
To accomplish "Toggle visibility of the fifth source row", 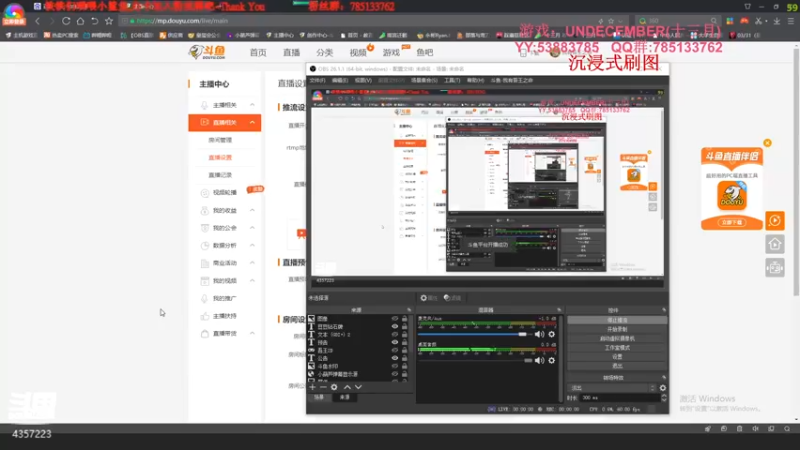I will 394,350.
